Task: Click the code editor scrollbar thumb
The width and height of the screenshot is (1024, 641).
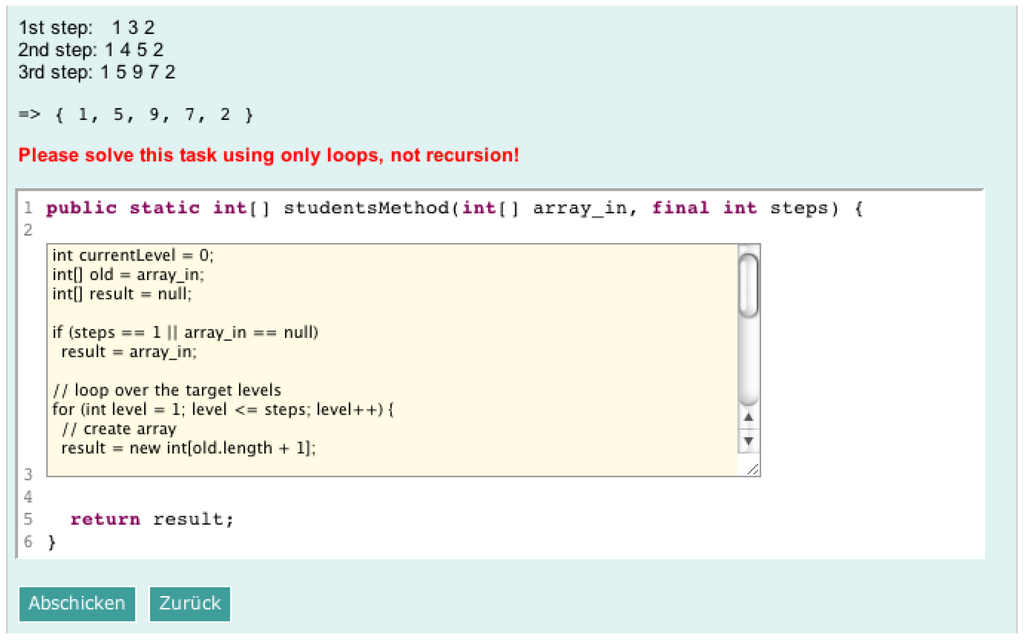Action: 748,285
